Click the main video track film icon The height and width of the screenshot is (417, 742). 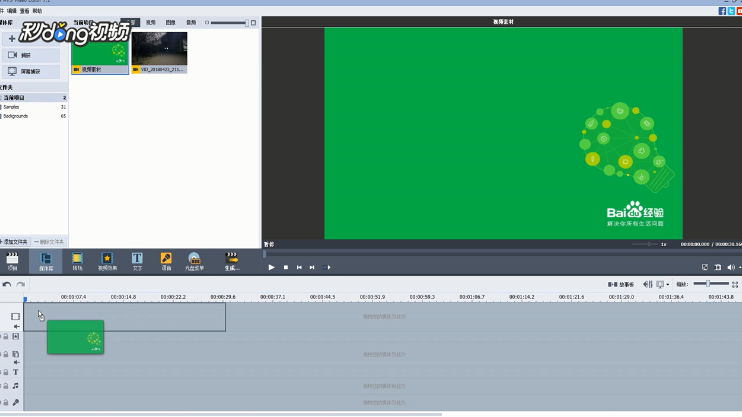15,316
